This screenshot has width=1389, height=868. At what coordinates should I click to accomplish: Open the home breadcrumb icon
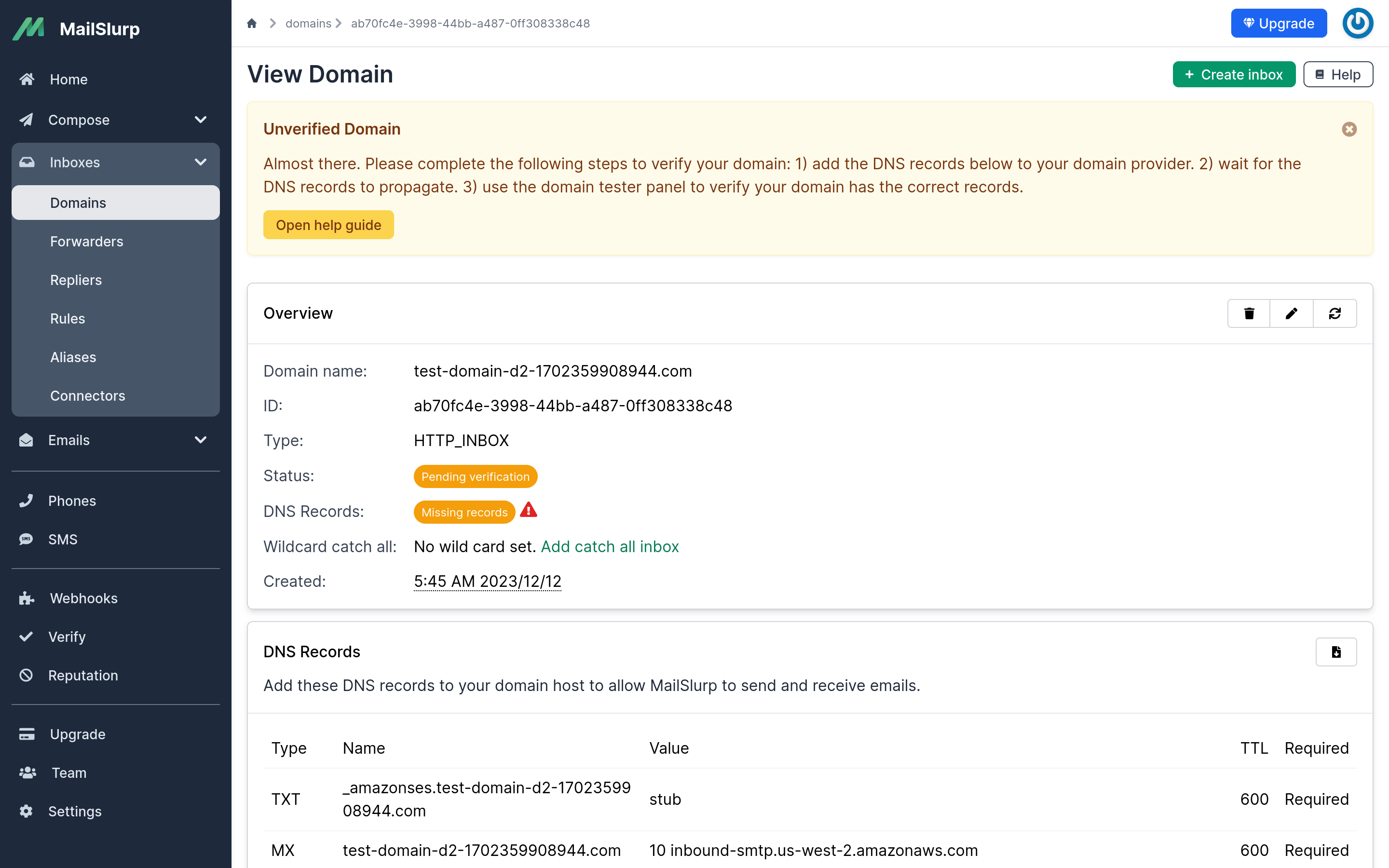coord(251,23)
